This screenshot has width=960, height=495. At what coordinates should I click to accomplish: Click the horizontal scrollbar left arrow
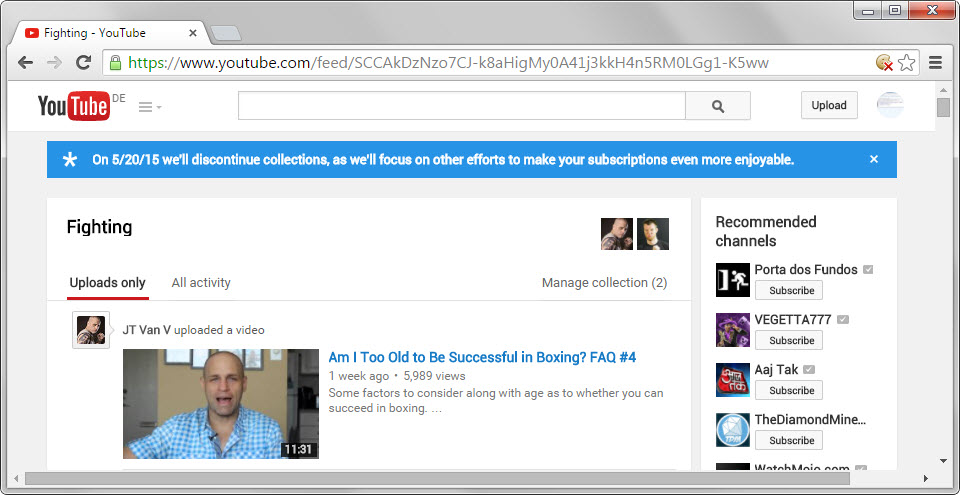click(x=16, y=478)
